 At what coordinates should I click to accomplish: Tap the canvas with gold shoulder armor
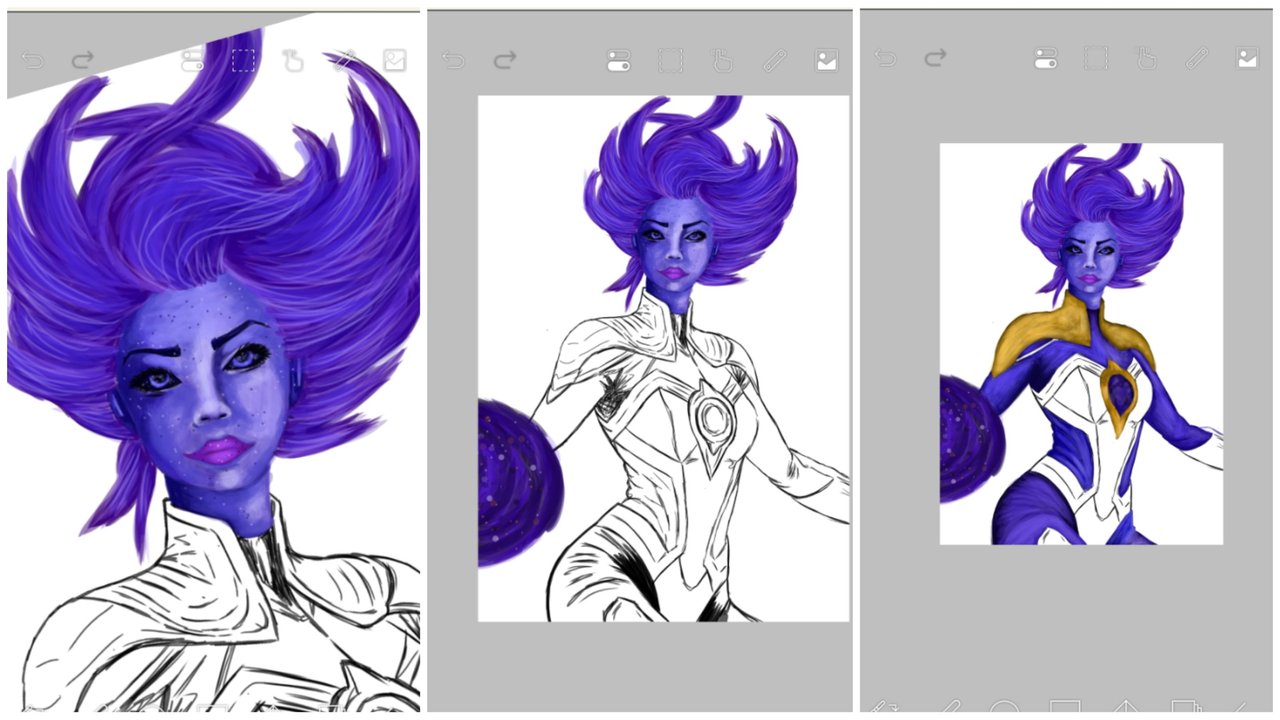tap(1081, 344)
